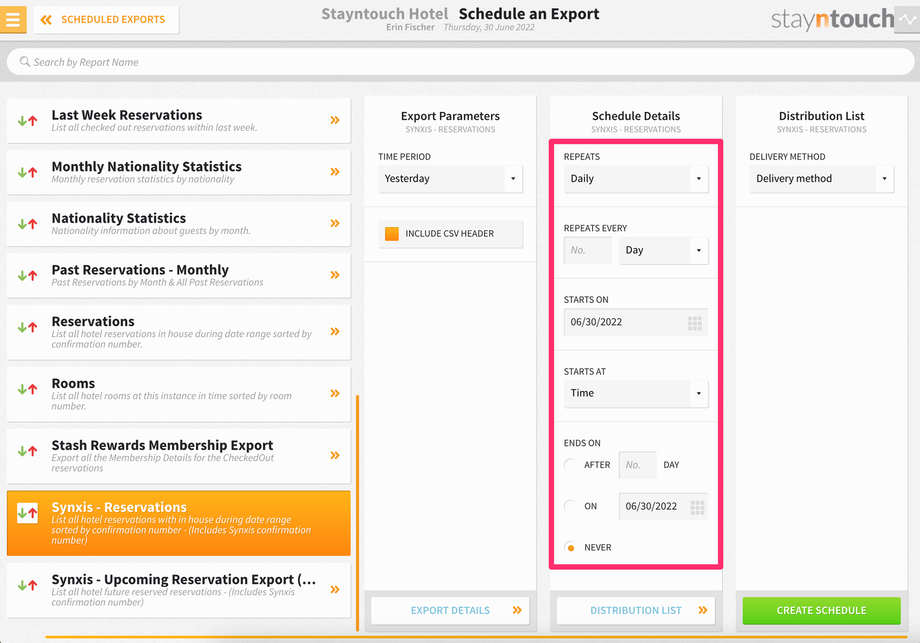Expand Nationality Statistics with its chevron
Viewport: 920px width, 643px height.
click(x=335, y=224)
